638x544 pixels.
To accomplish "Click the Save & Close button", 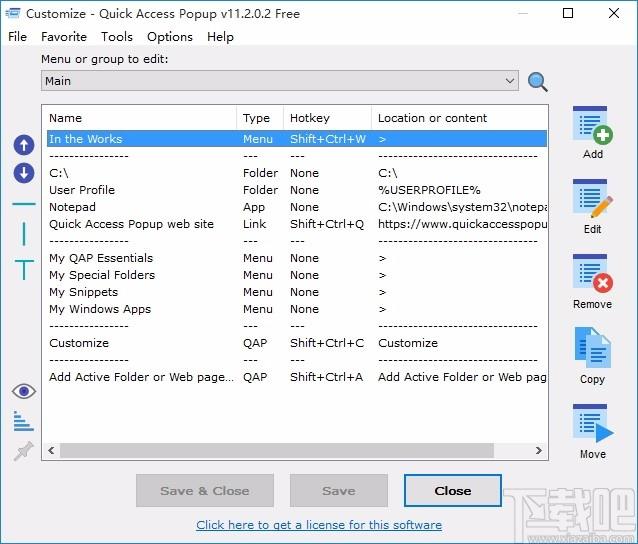I will click(205, 490).
